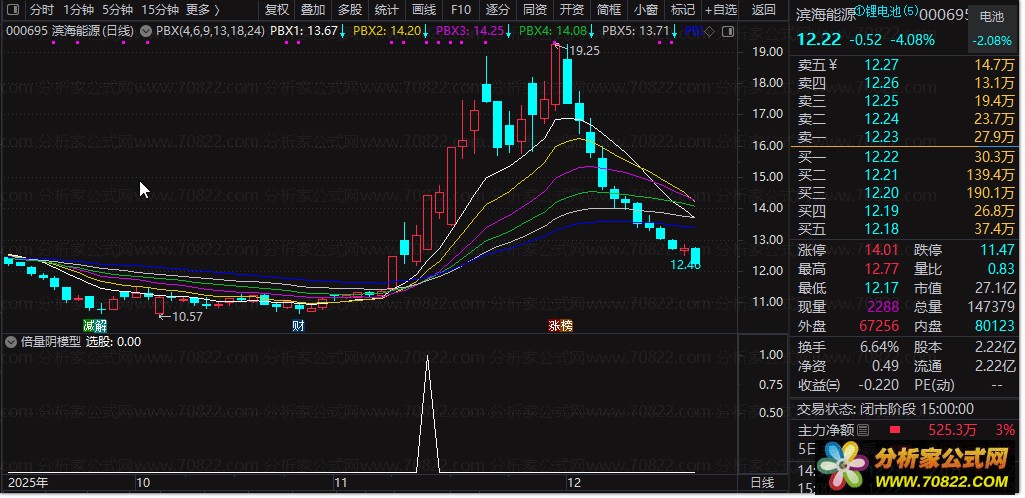Click the 市值 value 27.1亿

(x=993, y=288)
